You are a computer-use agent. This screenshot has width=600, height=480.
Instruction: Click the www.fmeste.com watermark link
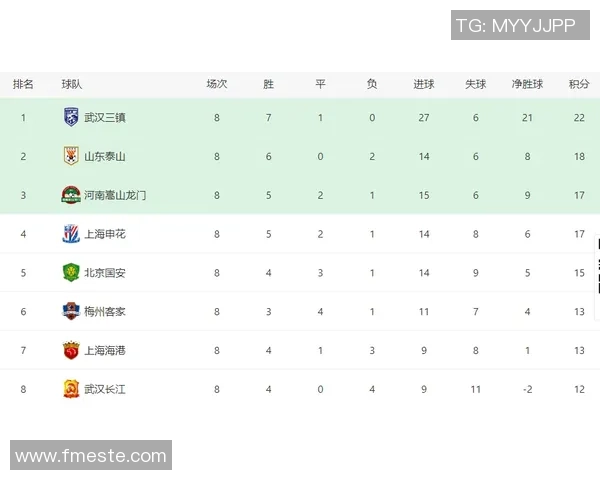point(91,456)
